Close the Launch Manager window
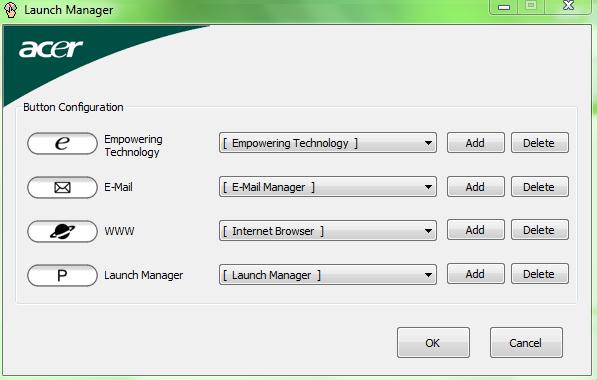The height and width of the screenshot is (380, 597). tap(569, 6)
